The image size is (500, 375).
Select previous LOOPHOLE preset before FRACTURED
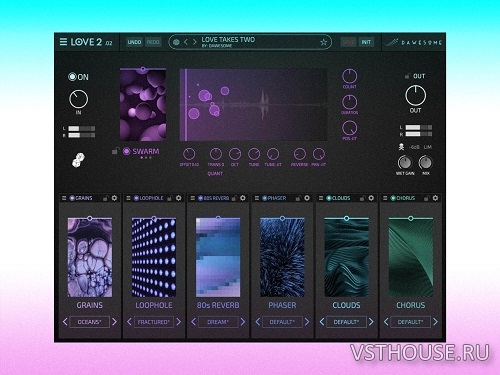(129, 322)
